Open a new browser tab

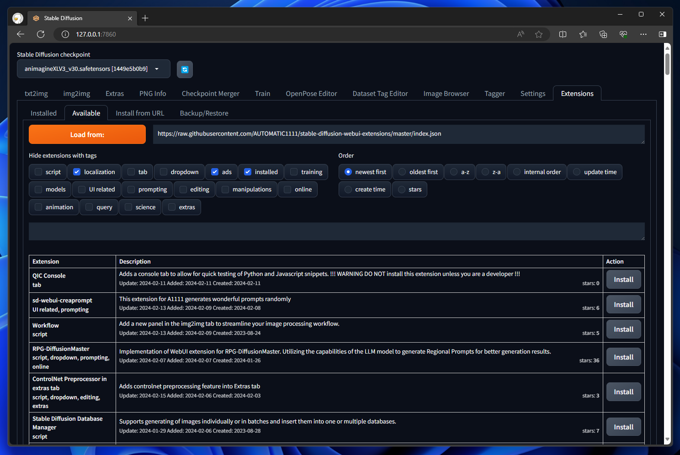click(x=145, y=18)
